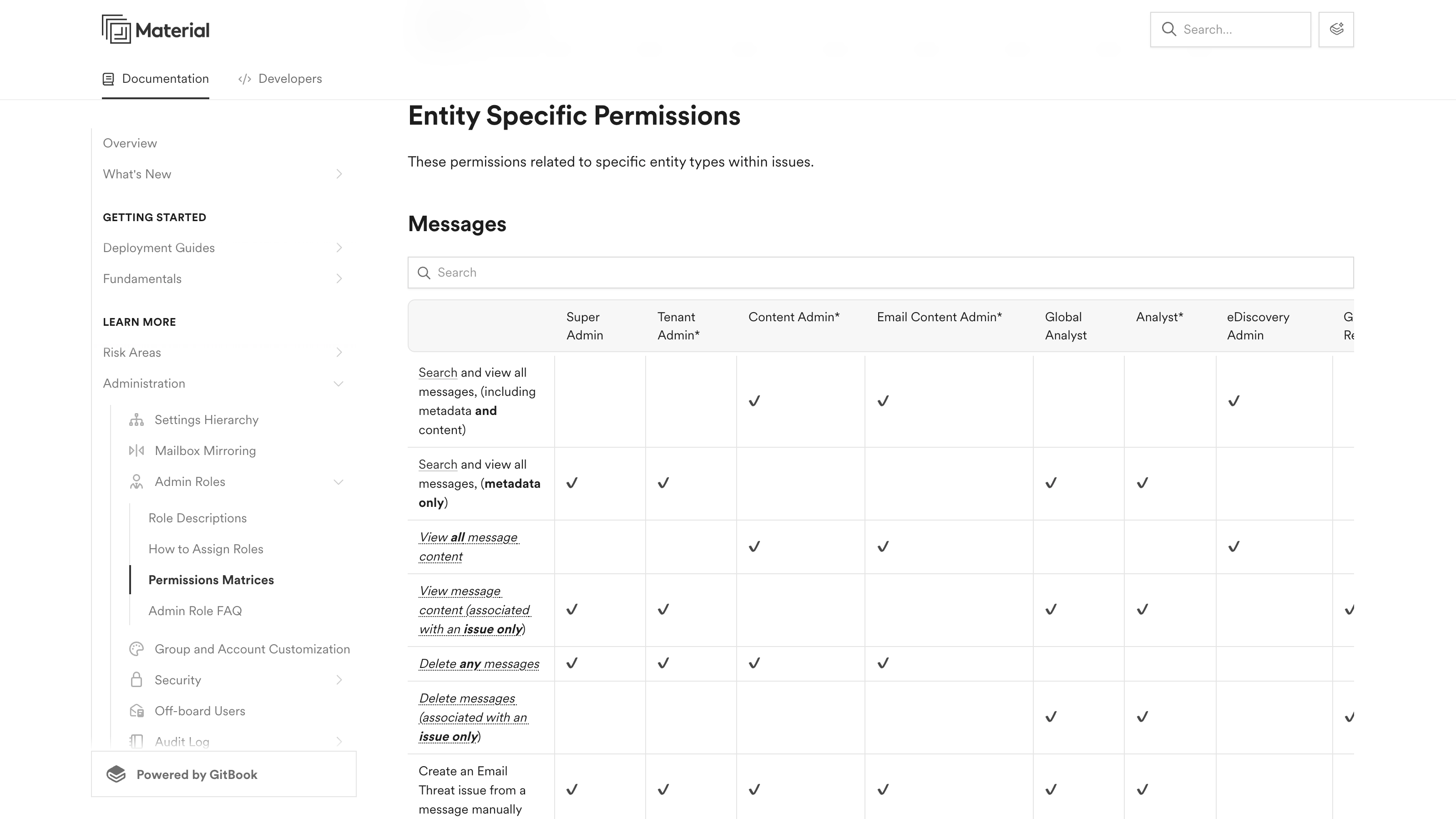Expand the What's New section chevron
This screenshot has width=1456, height=819.
pos(339,174)
